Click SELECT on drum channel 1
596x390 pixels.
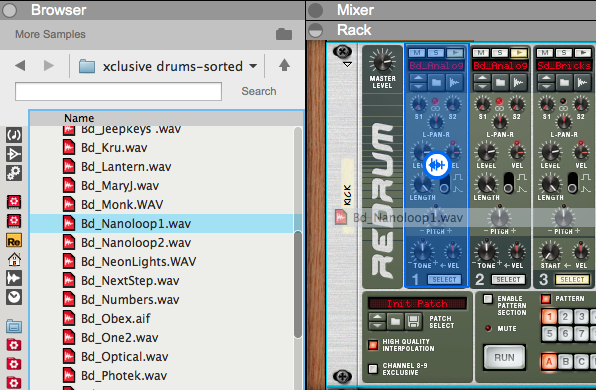pyautogui.click(x=444, y=279)
